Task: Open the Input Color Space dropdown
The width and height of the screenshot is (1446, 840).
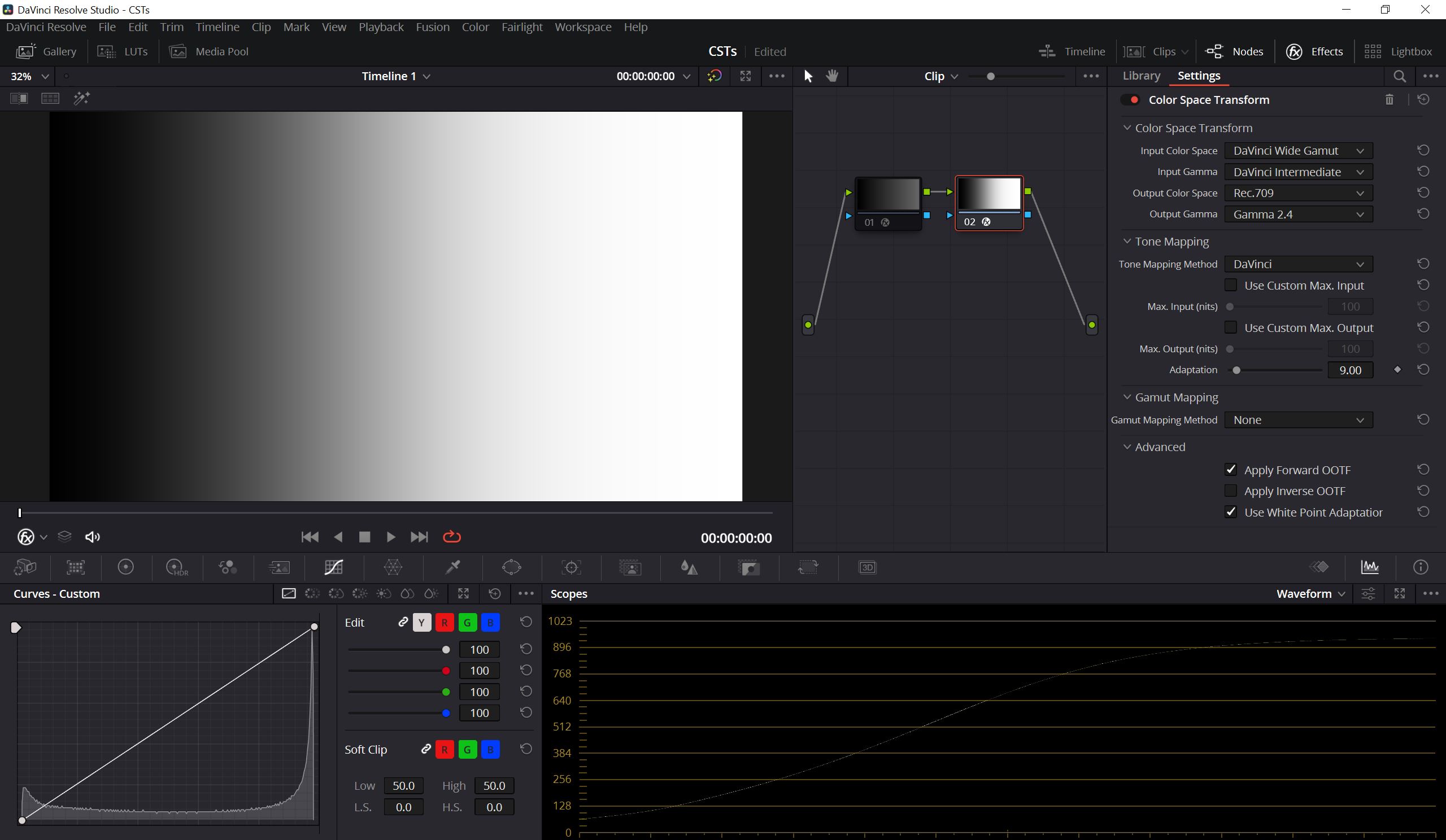Action: click(1299, 151)
